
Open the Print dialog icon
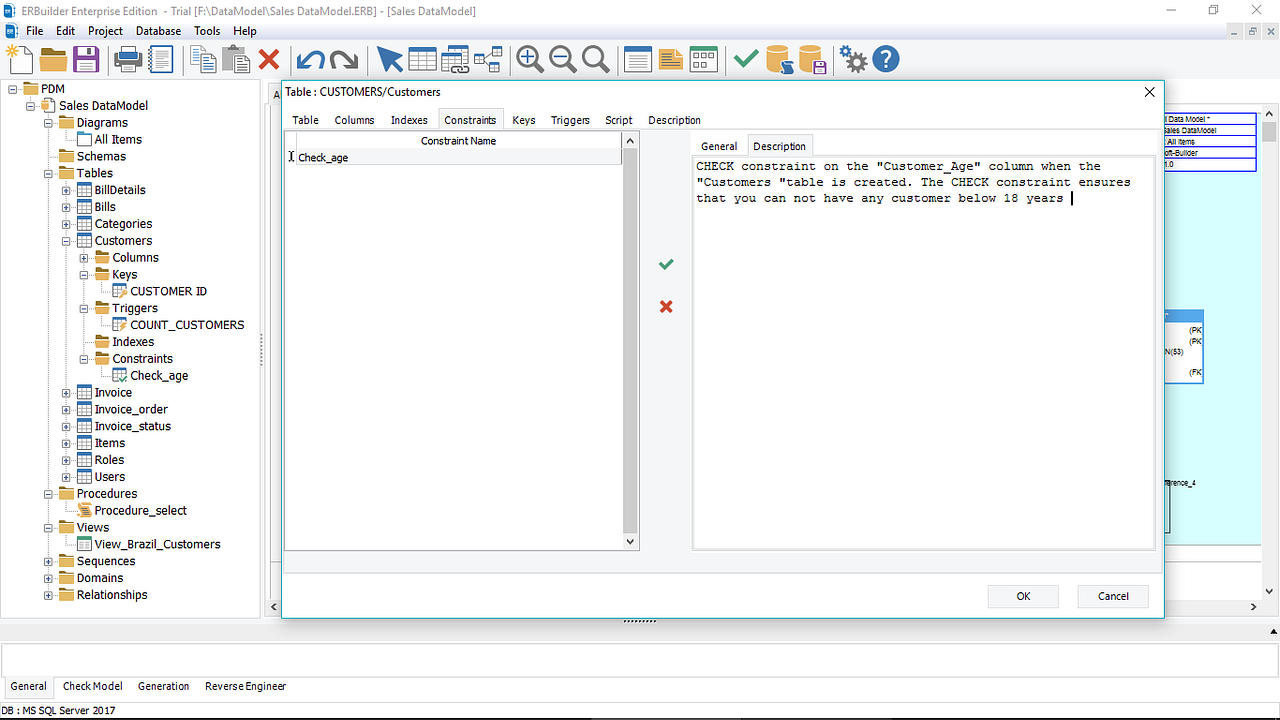128,59
